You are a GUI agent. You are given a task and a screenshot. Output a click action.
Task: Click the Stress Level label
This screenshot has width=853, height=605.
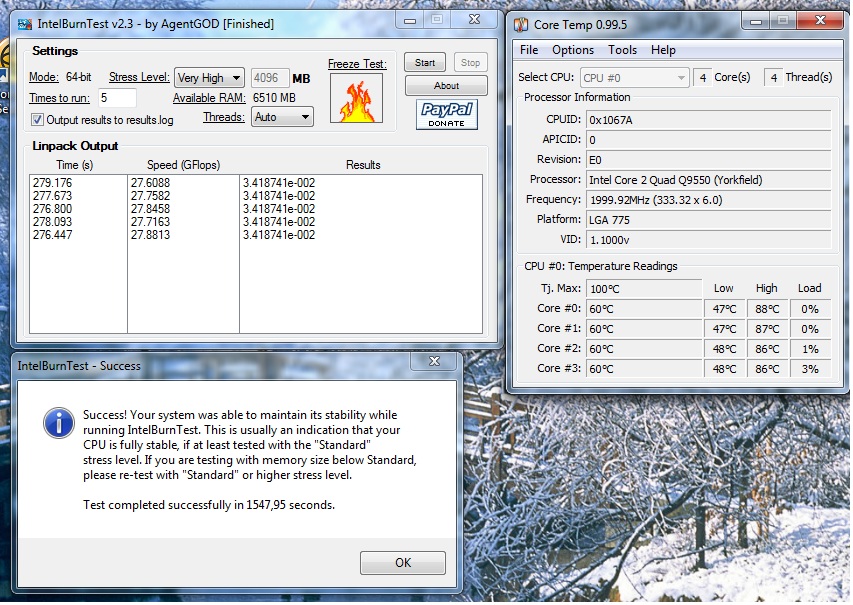[139, 77]
